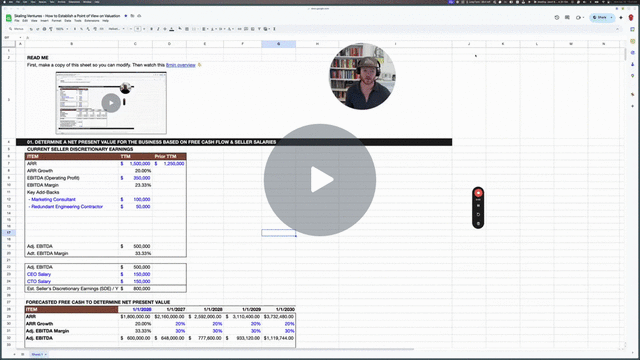This screenshot has height=360, width=640.
Task: Open the Data menu
Action: (68, 20)
